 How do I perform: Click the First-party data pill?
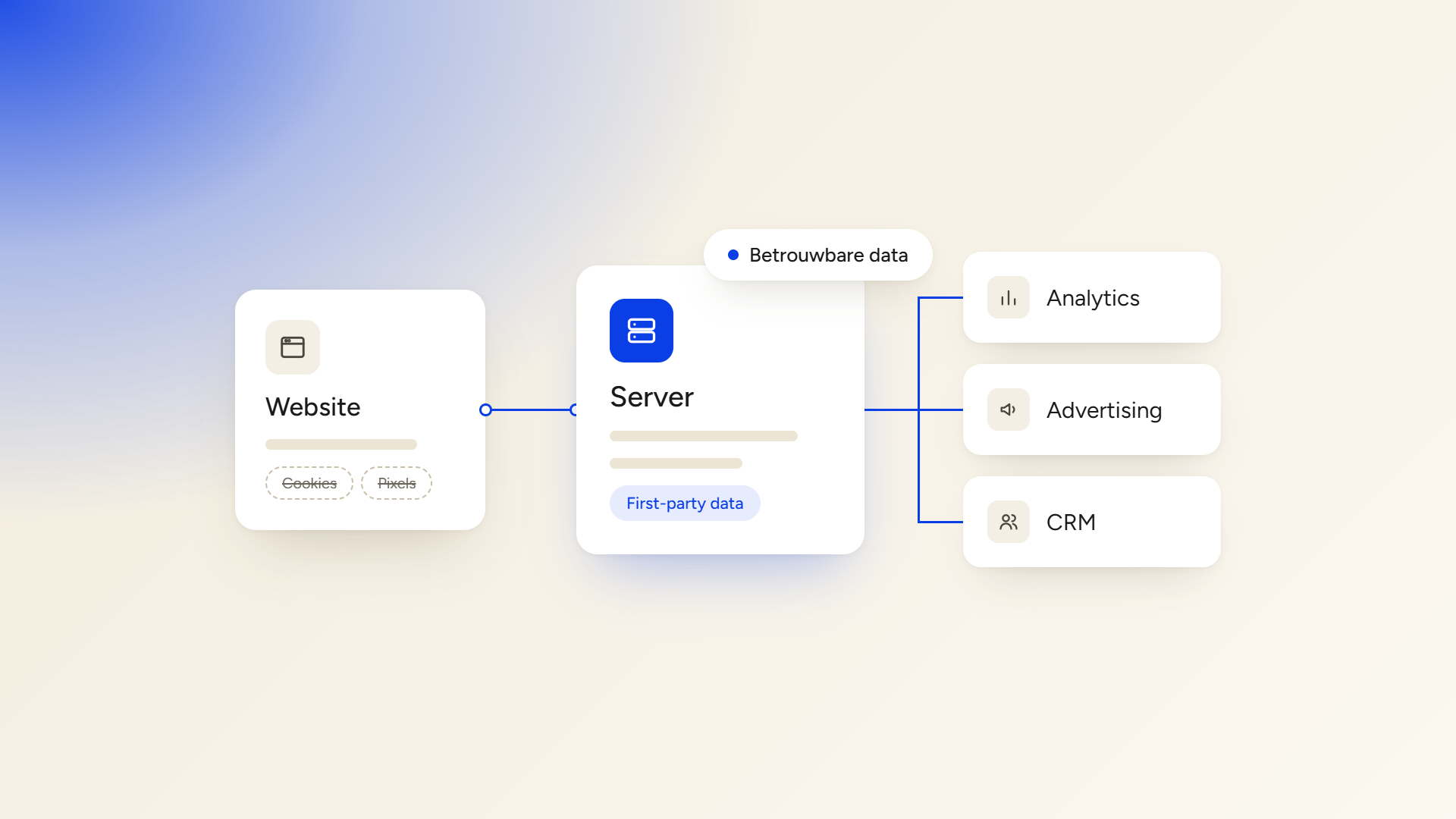685,503
